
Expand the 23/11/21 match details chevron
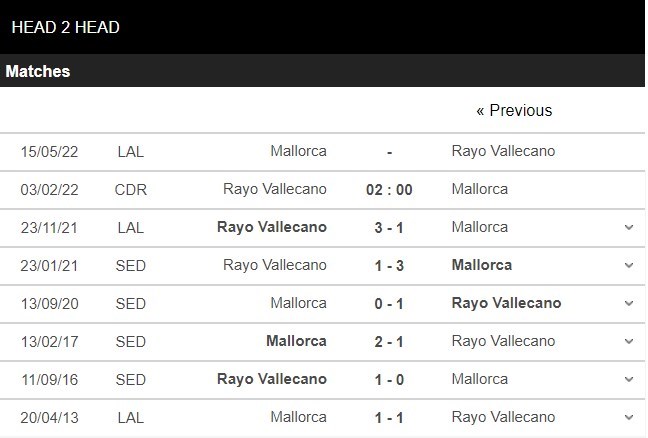click(629, 227)
